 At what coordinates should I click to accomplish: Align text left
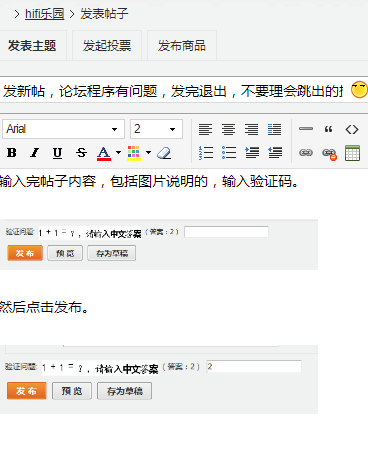pyautogui.click(x=205, y=129)
